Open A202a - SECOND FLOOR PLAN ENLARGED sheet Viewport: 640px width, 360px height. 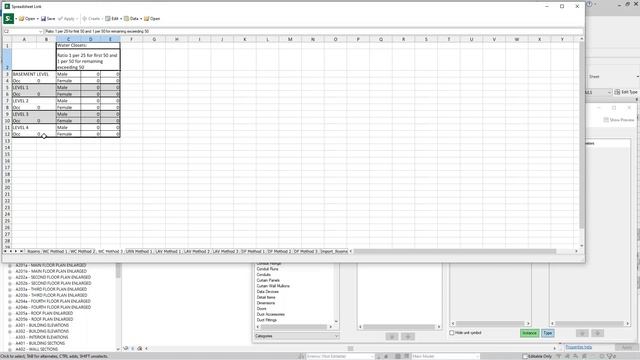[x=53, y=277]
